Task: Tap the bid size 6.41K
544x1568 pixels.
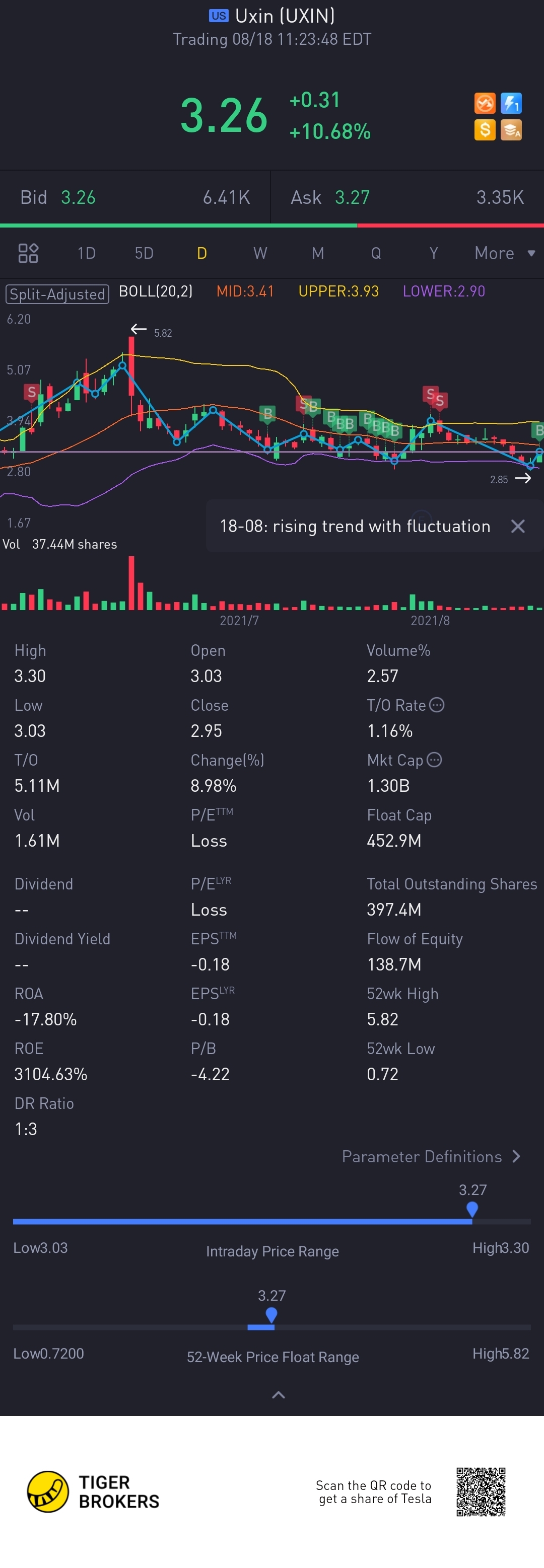Action: [x=227, y=197]
